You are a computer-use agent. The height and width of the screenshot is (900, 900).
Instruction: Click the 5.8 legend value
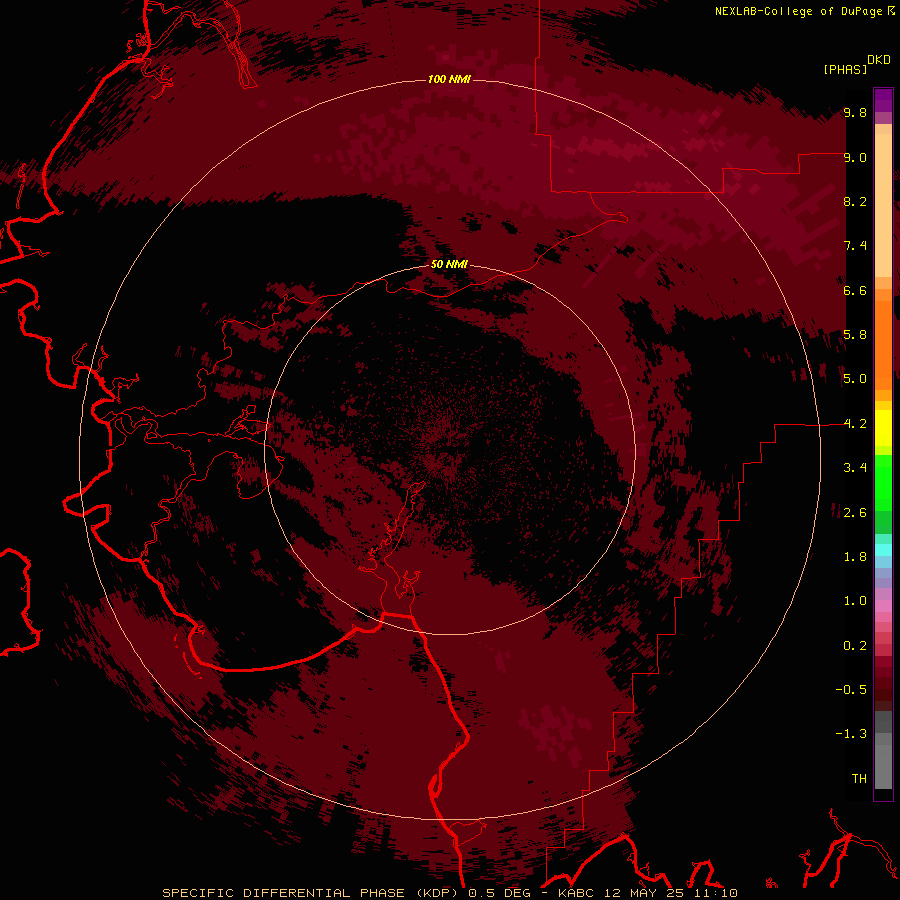tap(855, 335)
